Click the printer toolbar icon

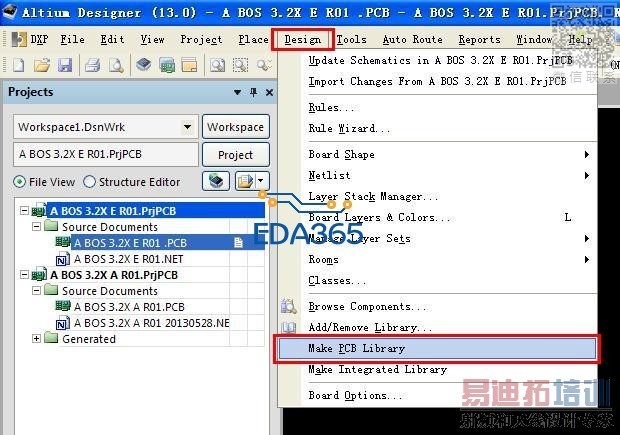(93, 65)
